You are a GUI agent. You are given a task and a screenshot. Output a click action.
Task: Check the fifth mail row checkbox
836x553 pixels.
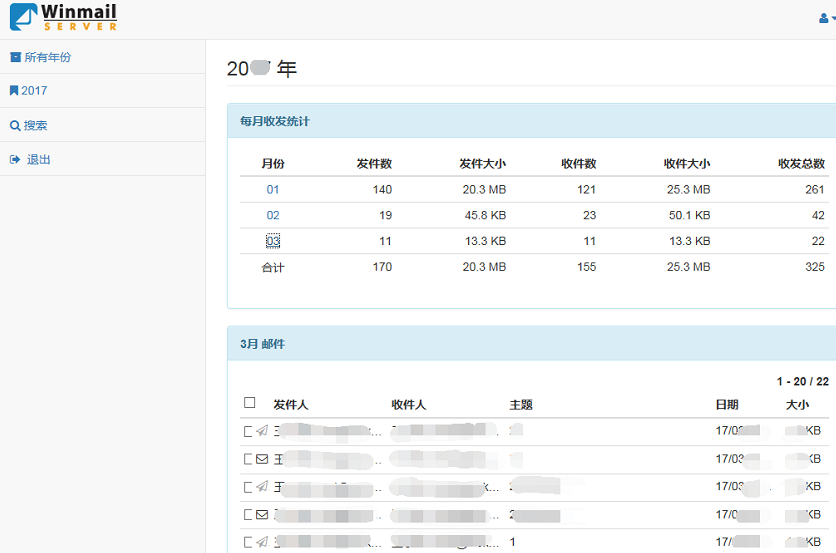(x=248, y=542)
